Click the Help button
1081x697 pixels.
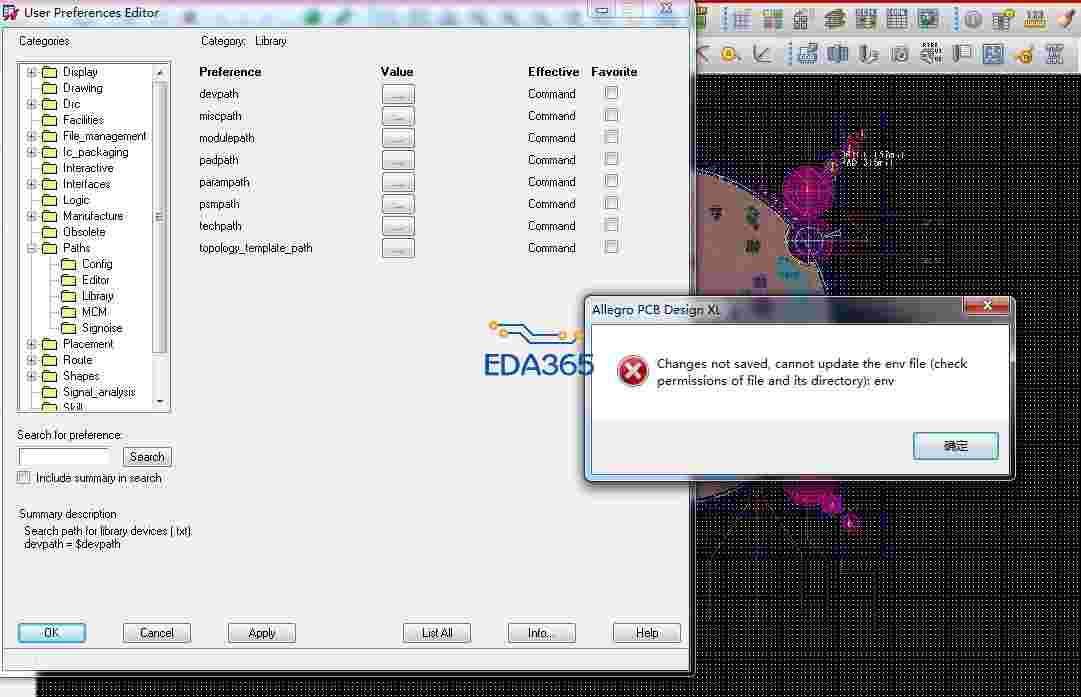coord(647,633)
